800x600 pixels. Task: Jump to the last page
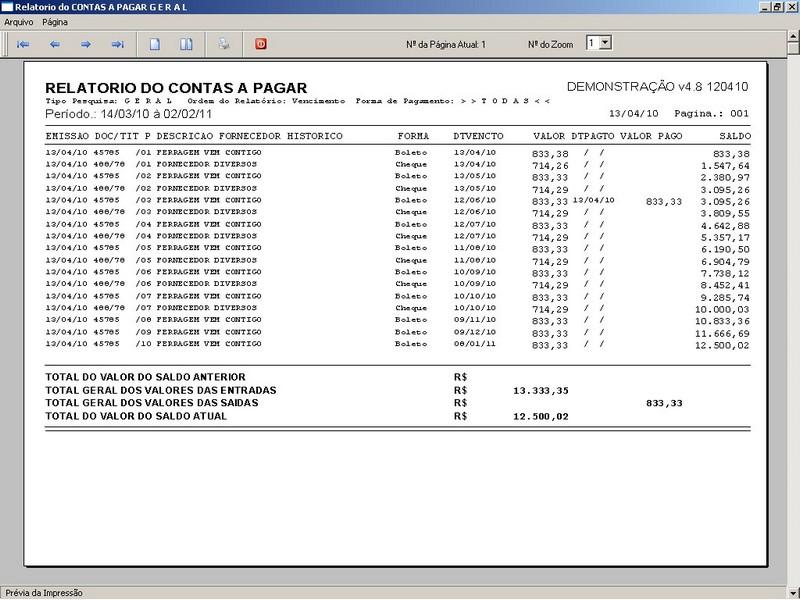click(117, 44)
